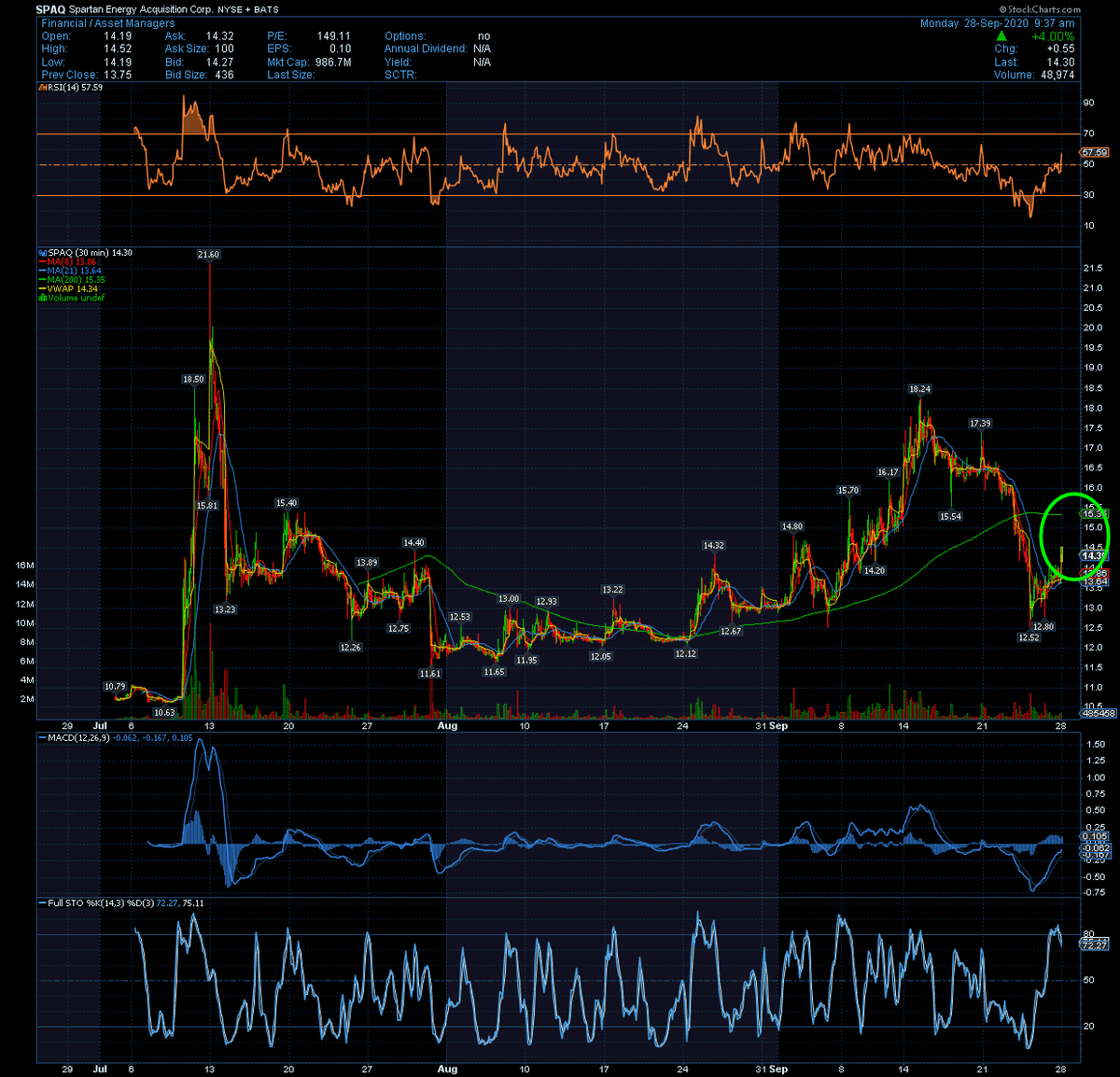Click the 'MA(21) 13.64' legend entry
This screenshot has width=1120, height=1077.
(x=73, y=271)
